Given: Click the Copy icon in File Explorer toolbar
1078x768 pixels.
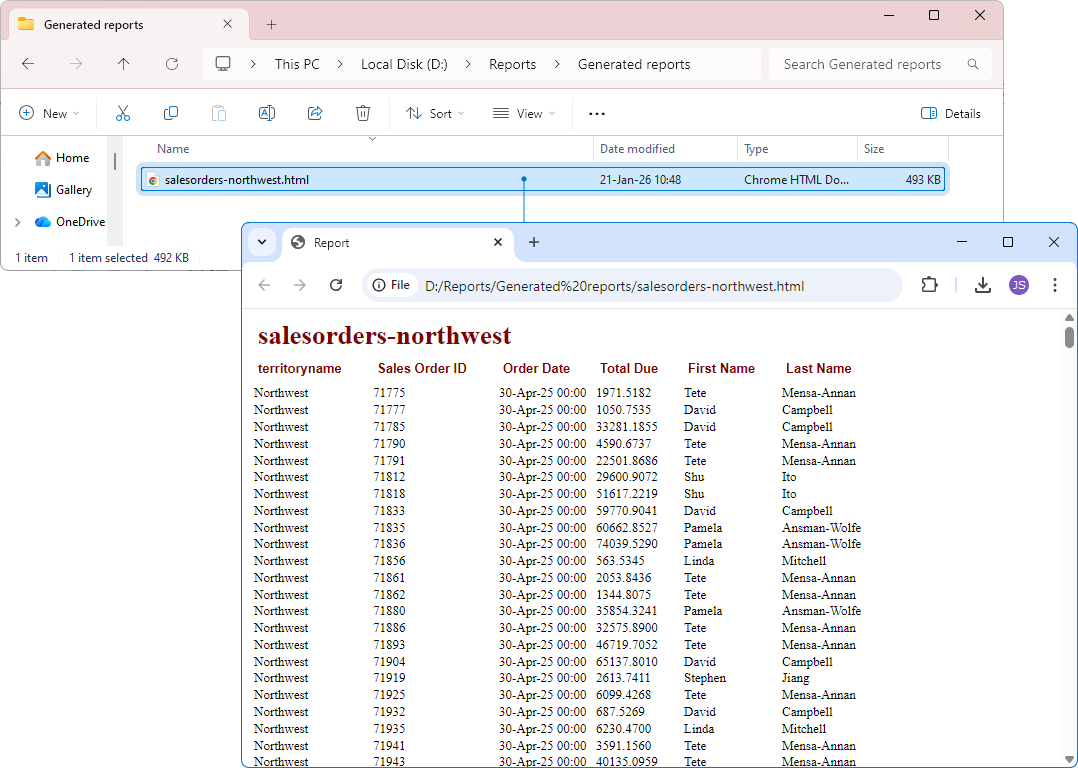Looking at the screenshot, I should click(x=170, y=113).
